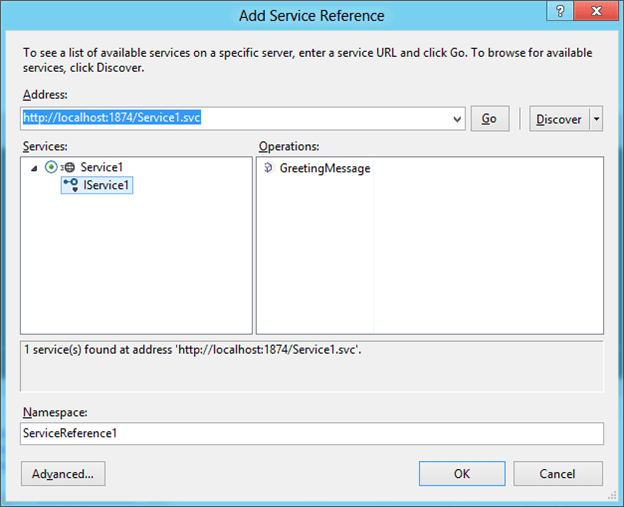
Task: Open the Address history dropdown arrow
Action: coord(458,119)
